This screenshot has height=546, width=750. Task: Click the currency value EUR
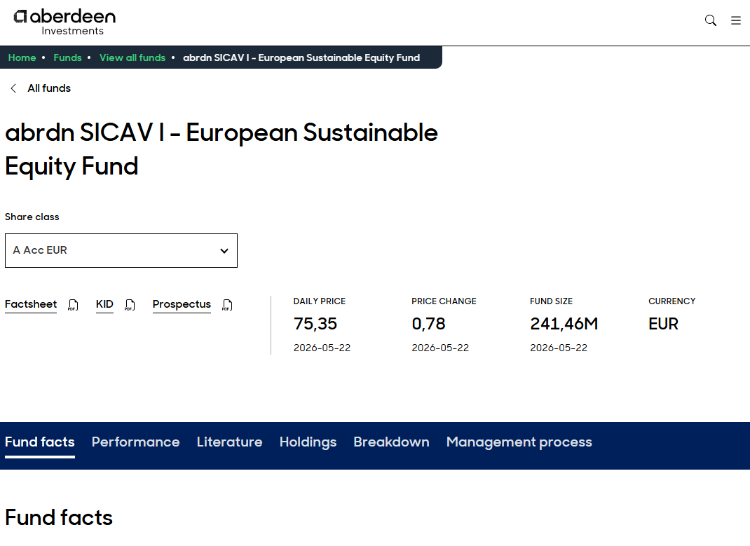point(663,324)
